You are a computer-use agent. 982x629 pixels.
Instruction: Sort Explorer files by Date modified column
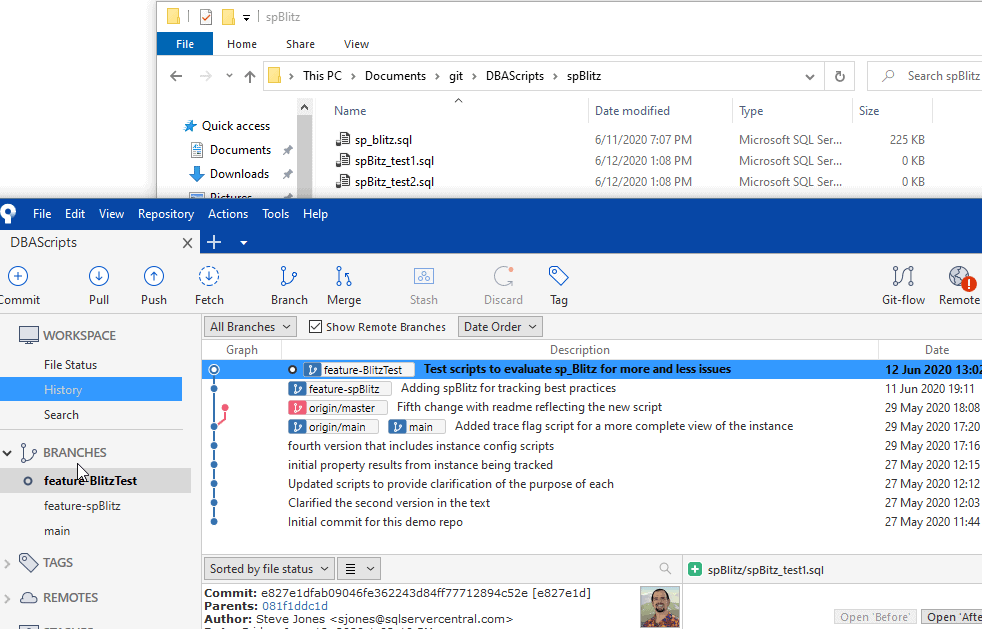click(x=632, y=111)
